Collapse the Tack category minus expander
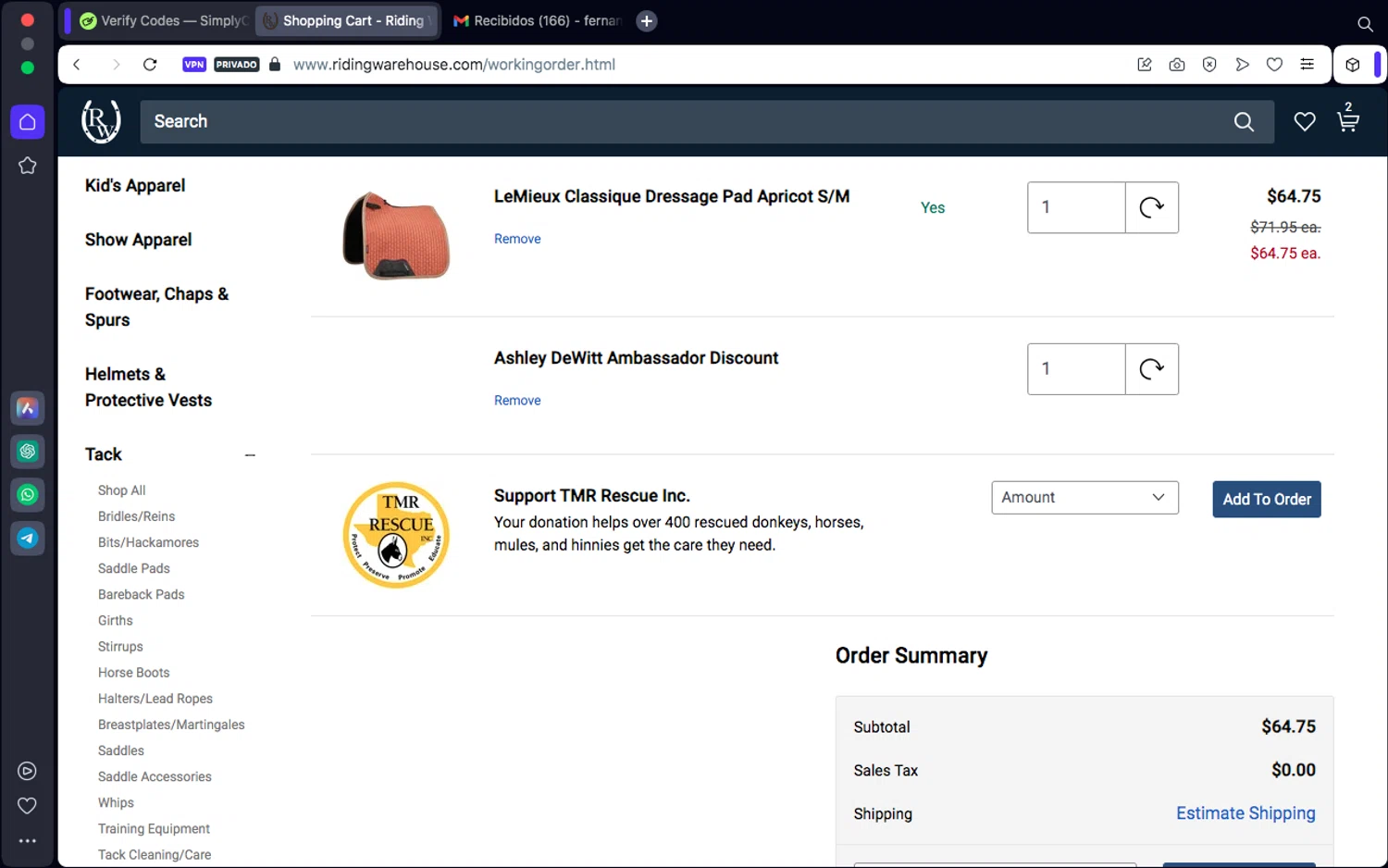This screenshot has height=868, width=1388. [x=250, y=455]
